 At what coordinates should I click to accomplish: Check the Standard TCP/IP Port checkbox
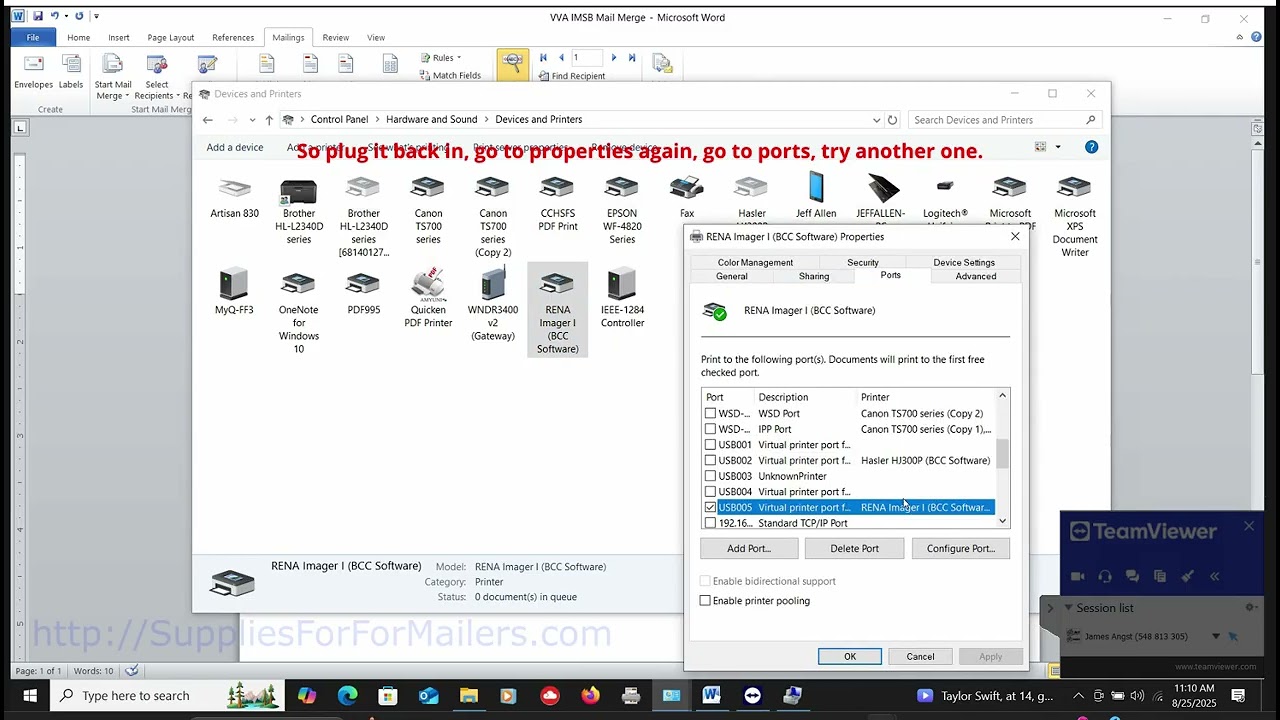click(x=710, y=523)
